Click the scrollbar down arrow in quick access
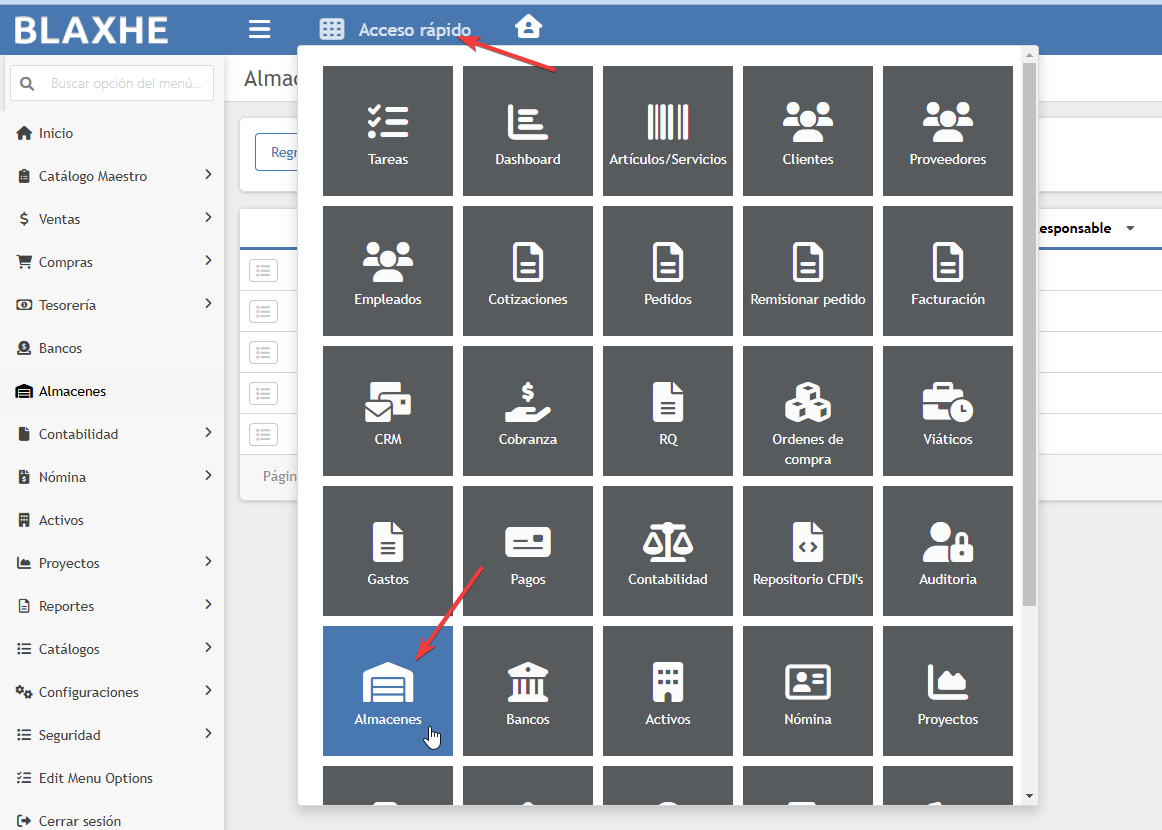Image resolution: width=1162 pixels, height=830 pixels. (1029, 796)
